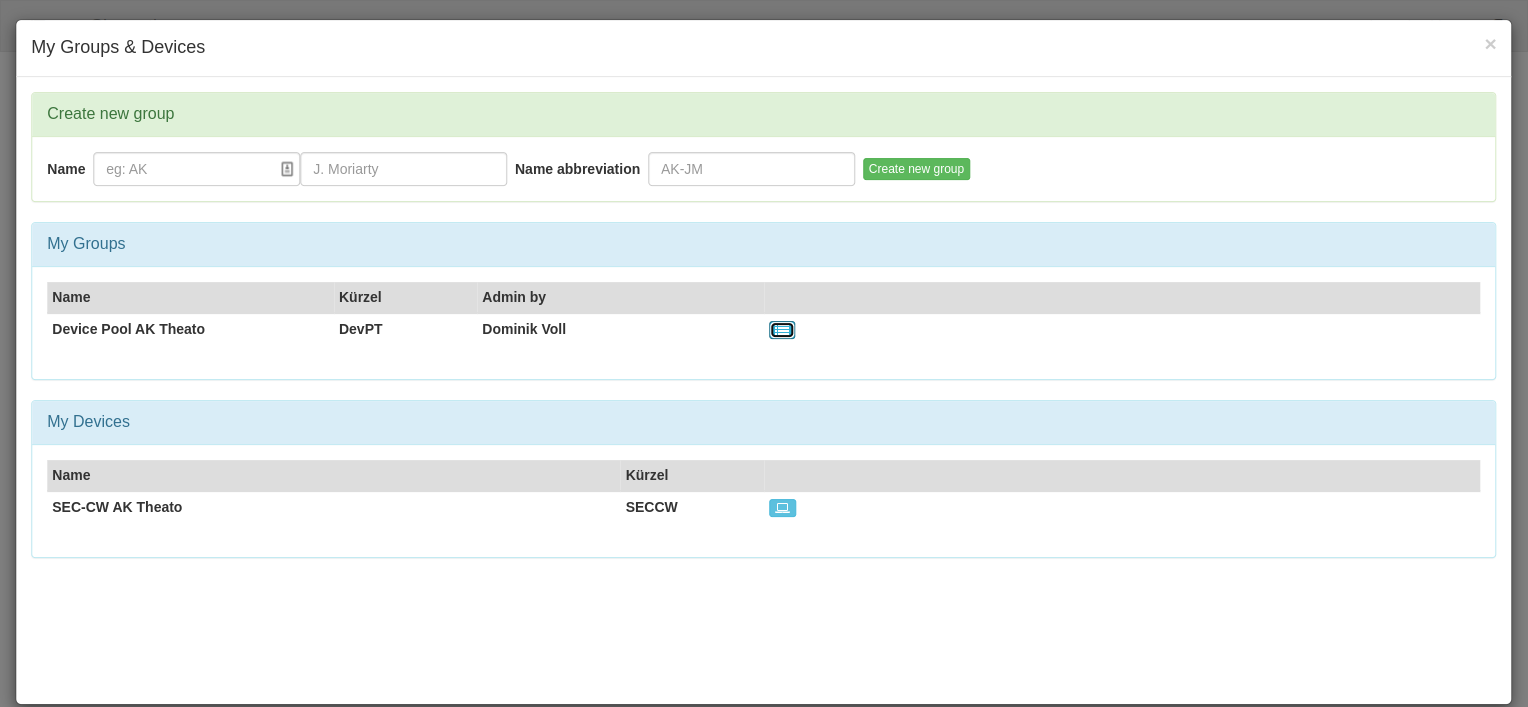This screenshot has width=1528, height=707.
Task: Click laptop icon button for SEC-CW device
Action: (782, 508)
